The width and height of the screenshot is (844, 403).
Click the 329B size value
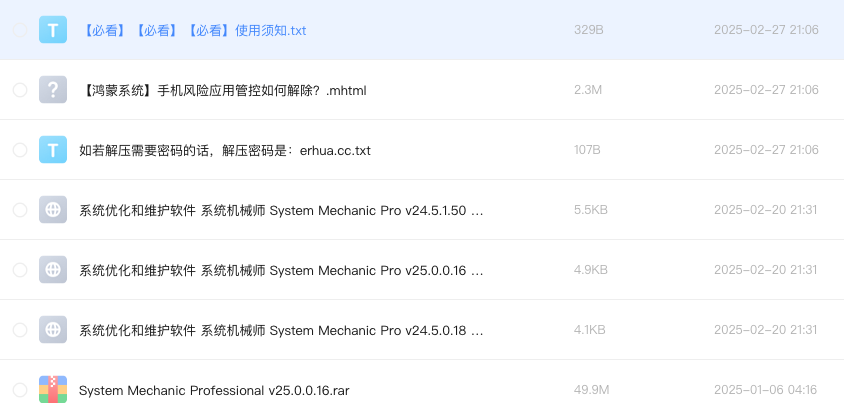tap(588, 30)
